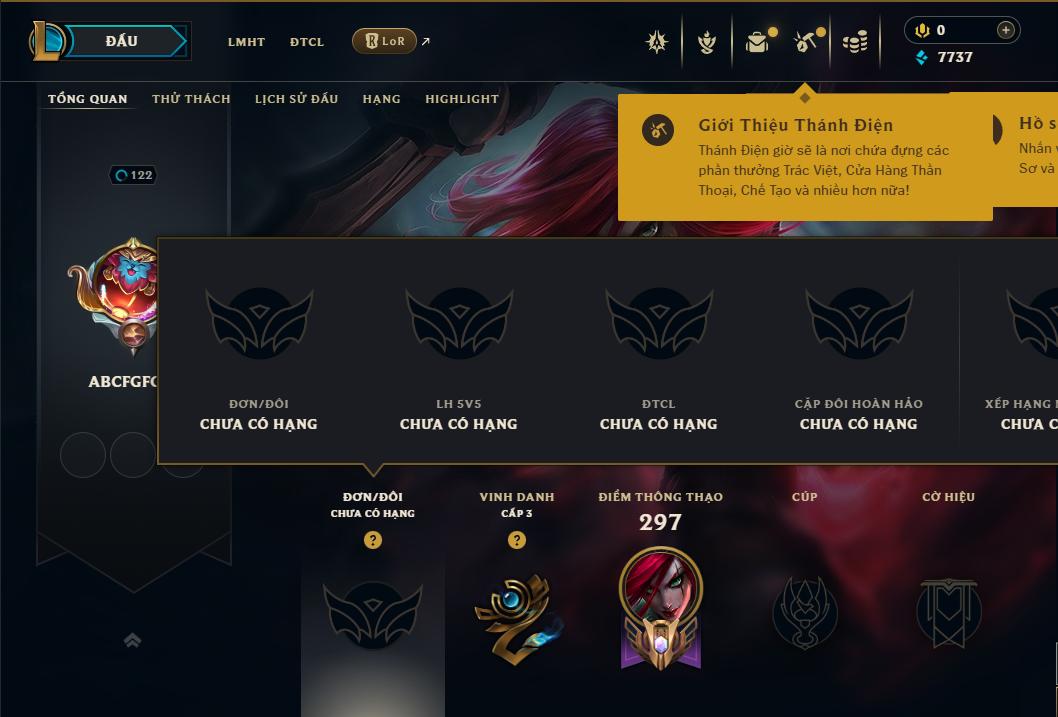Click the ĐẤU play button
The height and width of the screenshot is (717, 1058).
(x=121, y=41)
